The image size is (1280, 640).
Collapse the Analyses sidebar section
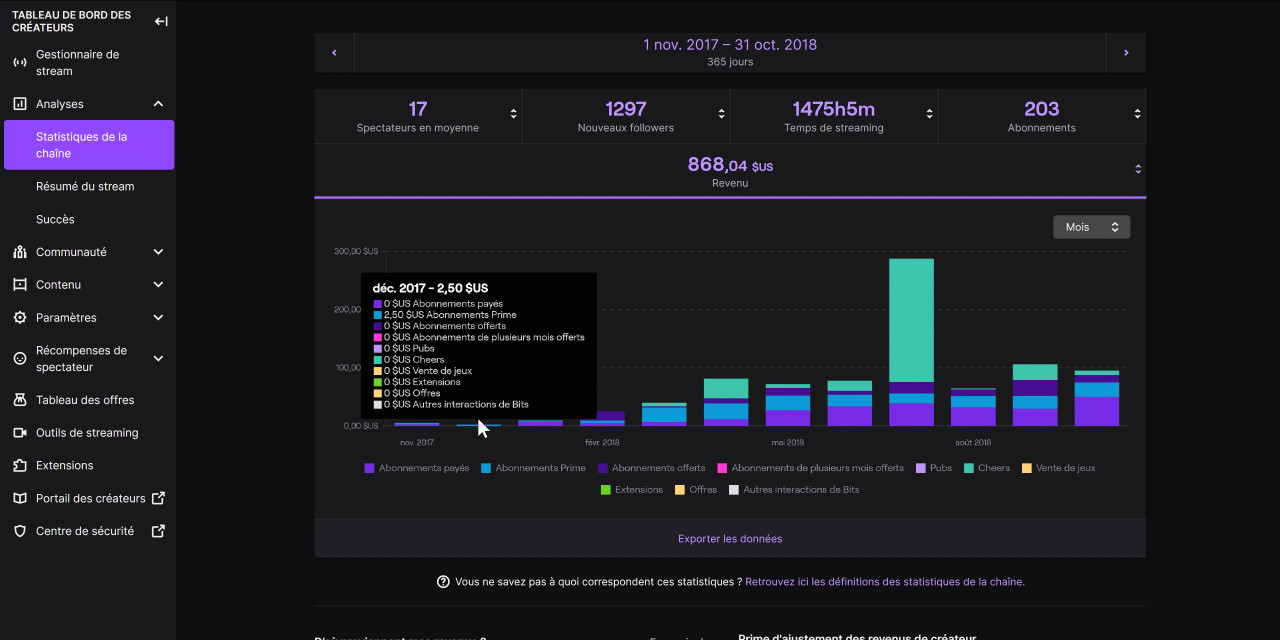pyautogui.click(x=158, y=104)
